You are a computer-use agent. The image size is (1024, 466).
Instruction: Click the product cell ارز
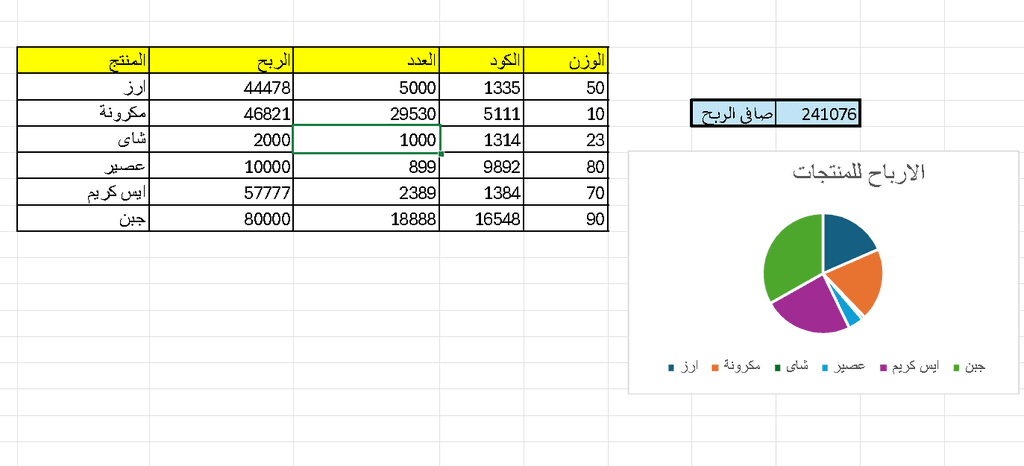coord(83,87)
